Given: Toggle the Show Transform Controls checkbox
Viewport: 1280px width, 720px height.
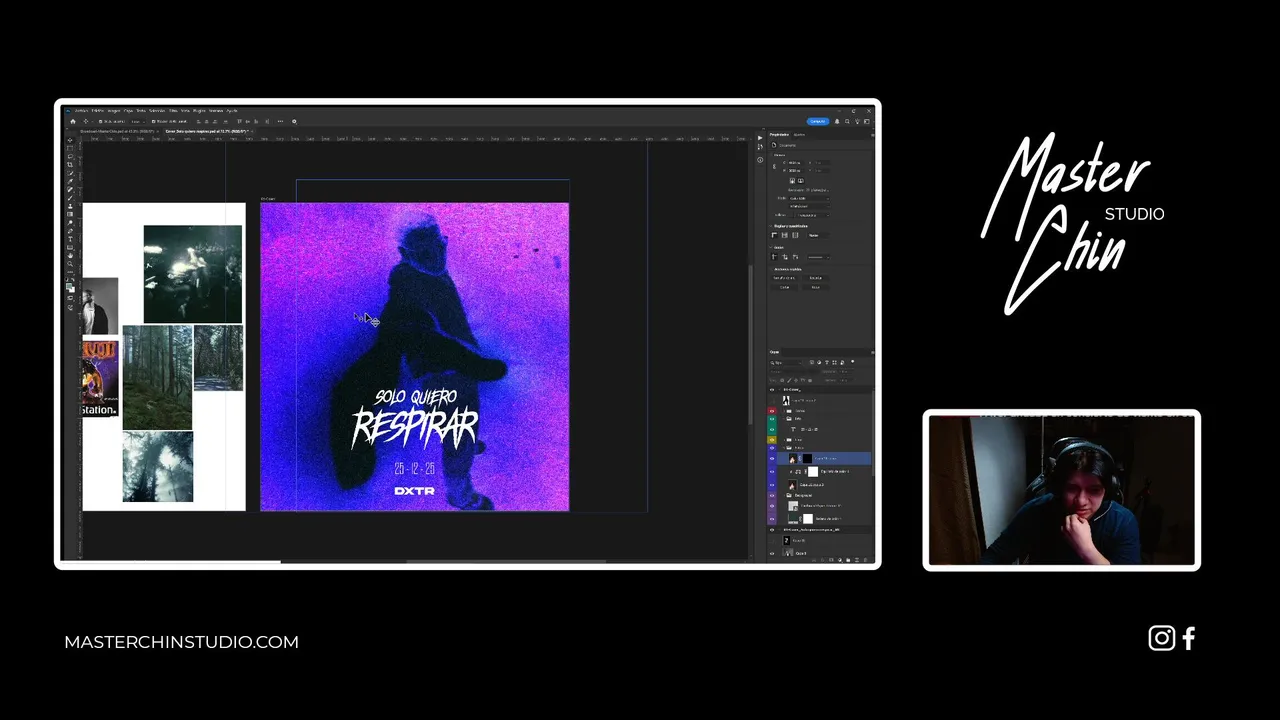Looking at the screenshot, I should (x=153, y=121).
